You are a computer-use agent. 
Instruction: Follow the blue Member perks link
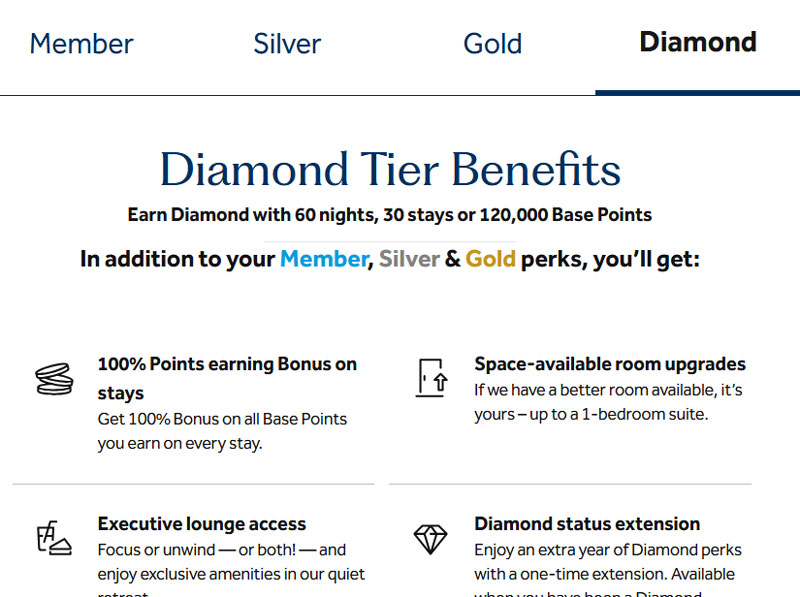[323, 259]
